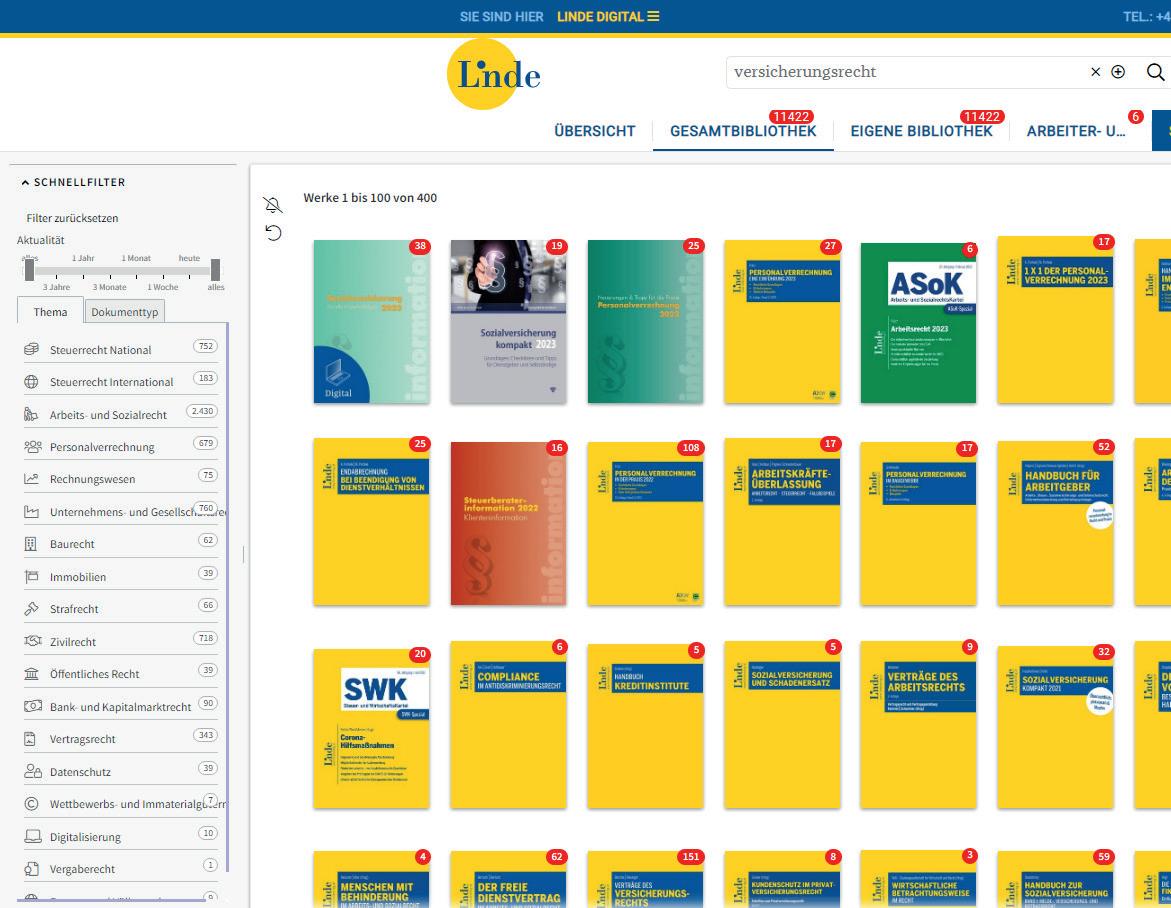The width and height of the screenshot is (1171, 908).
Task: Open the Steuerberaterinformation 2022 red cover
Action: click(x=508, y=523)
